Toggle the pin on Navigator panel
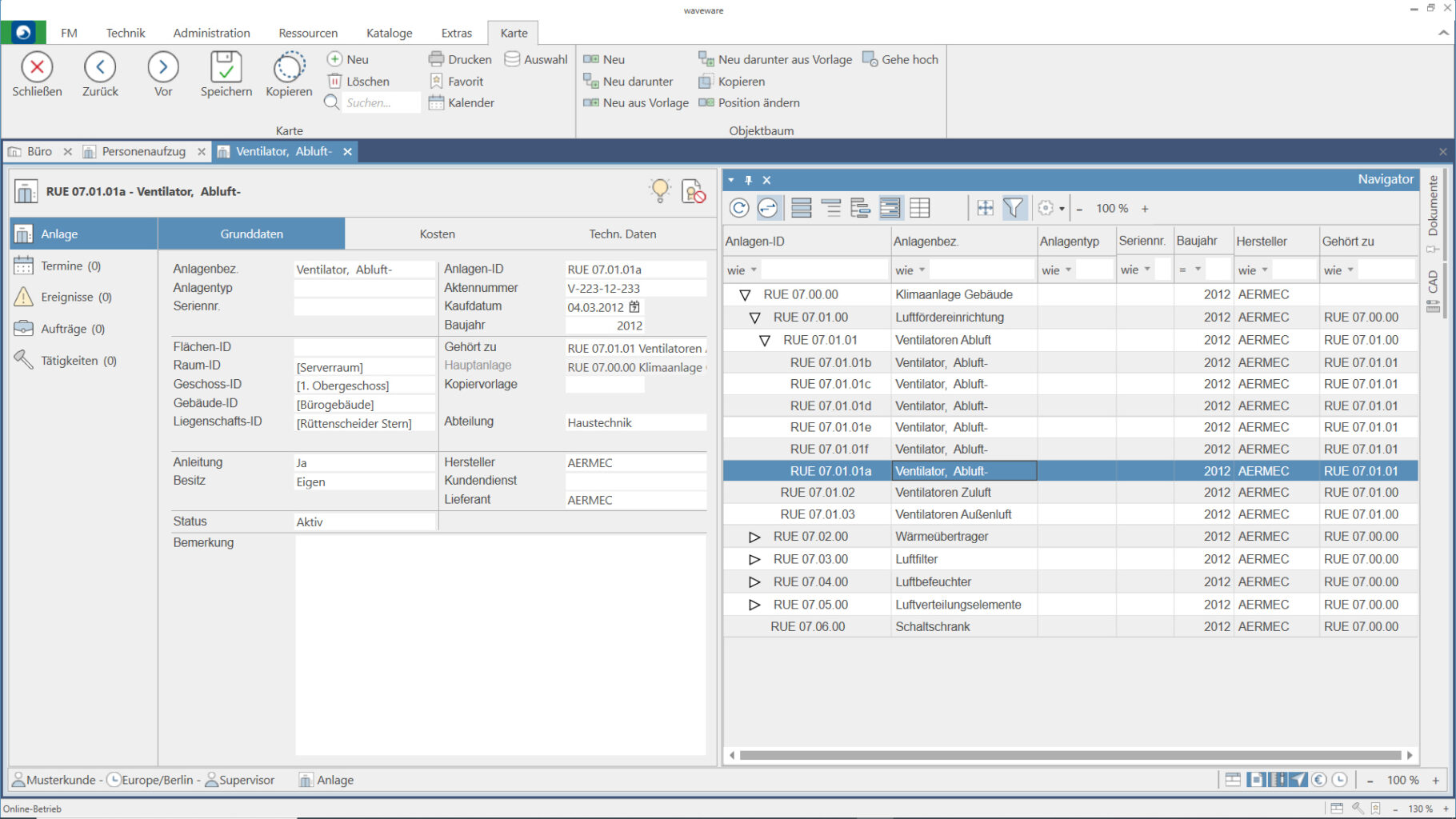 [x=748, y=181]
